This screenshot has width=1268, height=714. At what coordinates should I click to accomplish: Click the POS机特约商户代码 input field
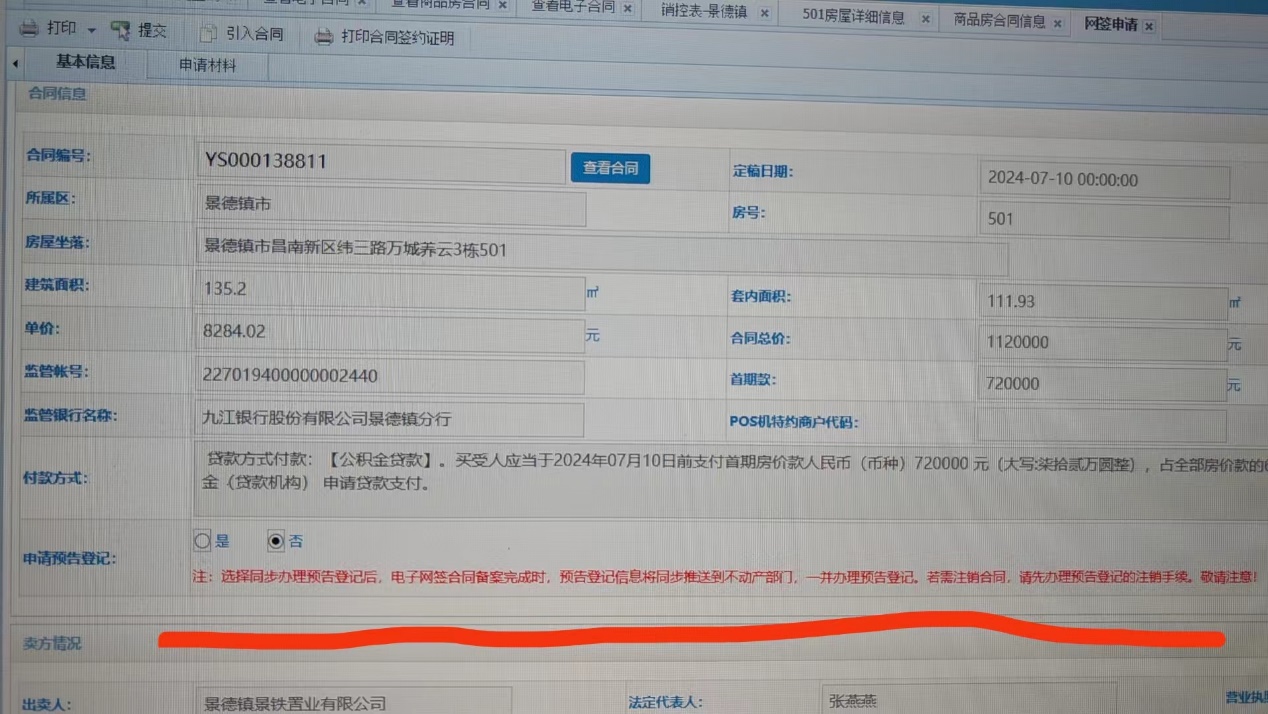click(1101, 425)
